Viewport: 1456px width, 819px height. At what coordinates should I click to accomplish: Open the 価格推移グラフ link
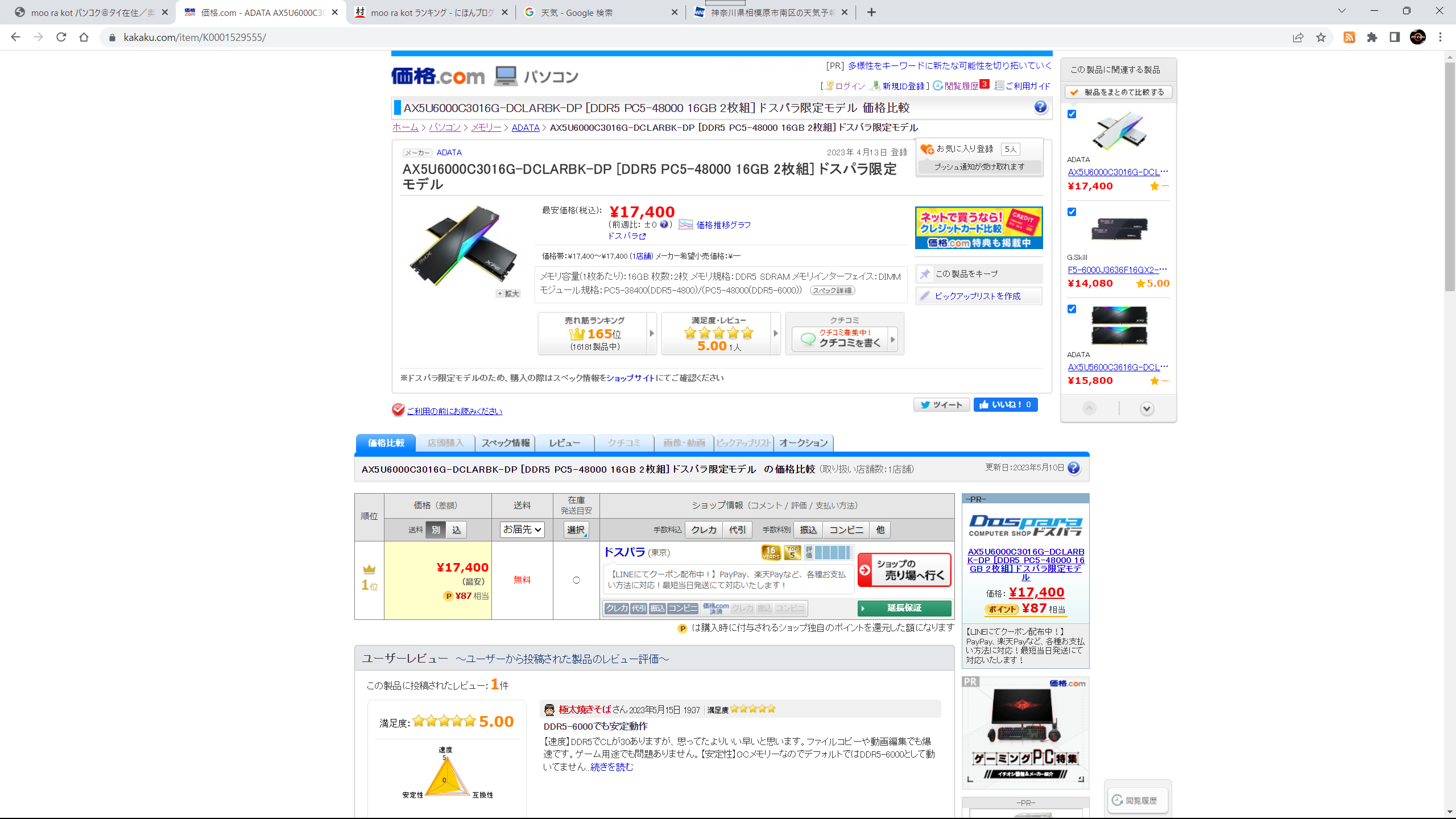pyautogui.click(x=723, y=225)
